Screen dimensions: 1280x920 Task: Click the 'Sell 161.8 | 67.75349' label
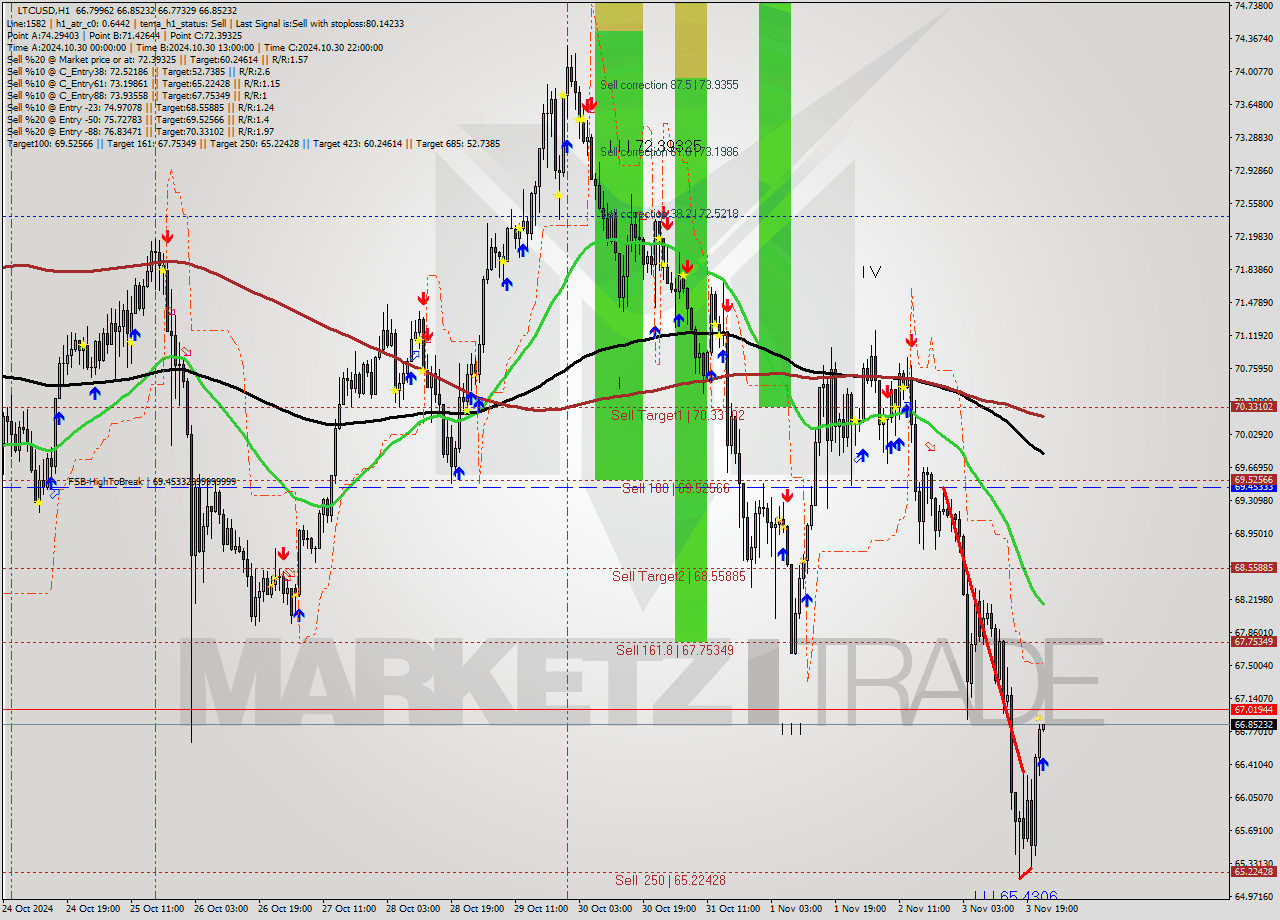click(x=675, y=650)
